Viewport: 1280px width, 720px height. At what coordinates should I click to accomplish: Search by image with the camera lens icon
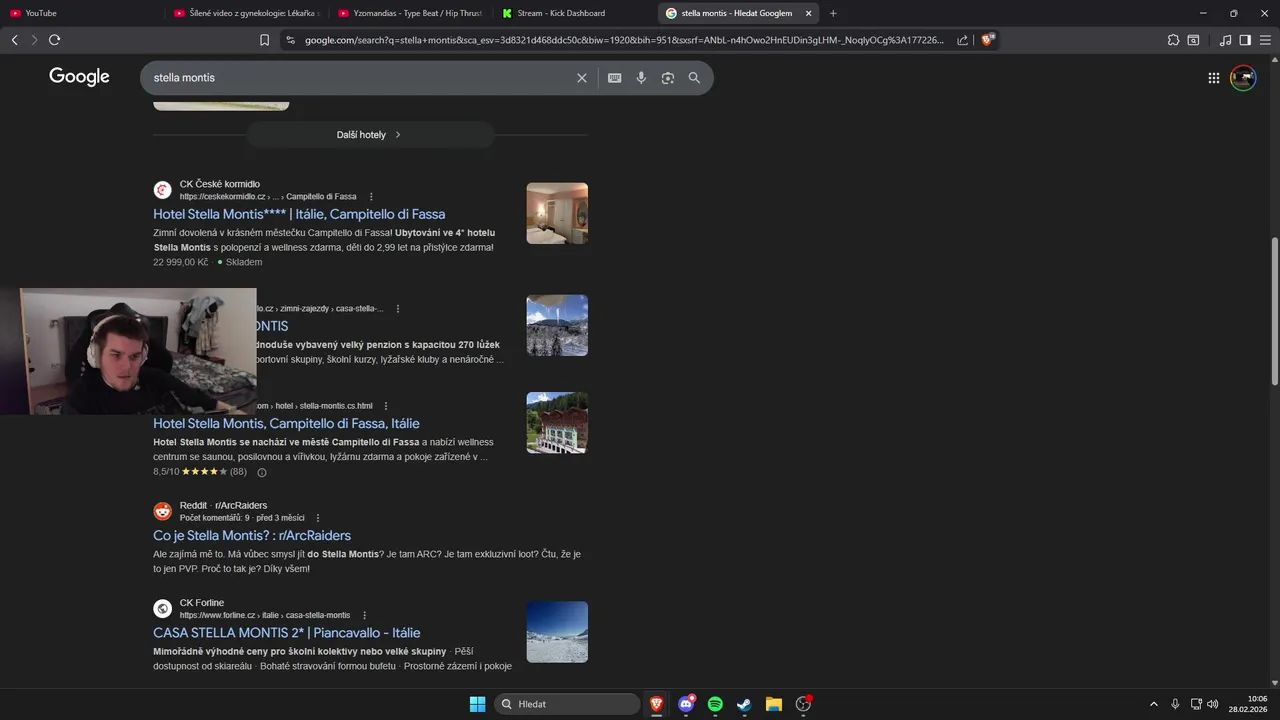click(668, 78)
